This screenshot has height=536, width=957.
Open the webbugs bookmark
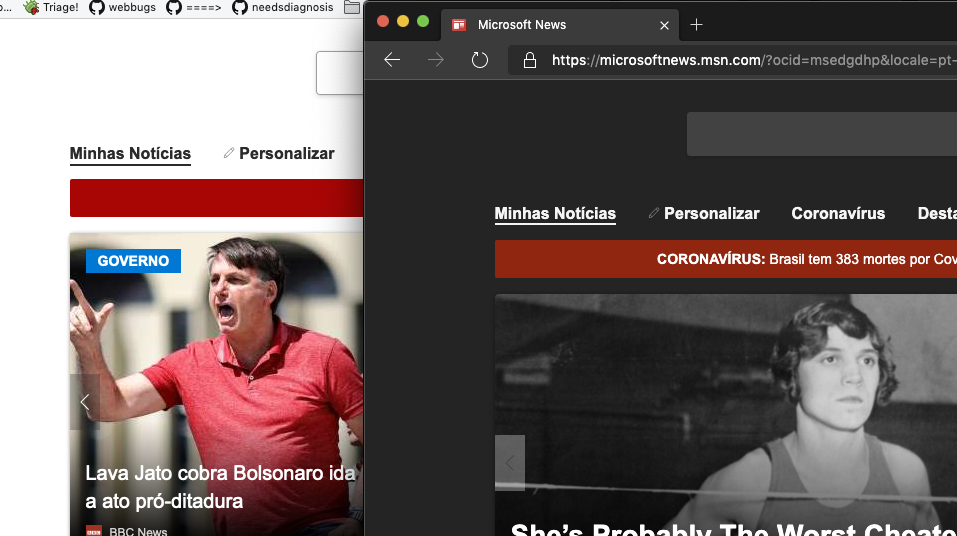(122, 7)
